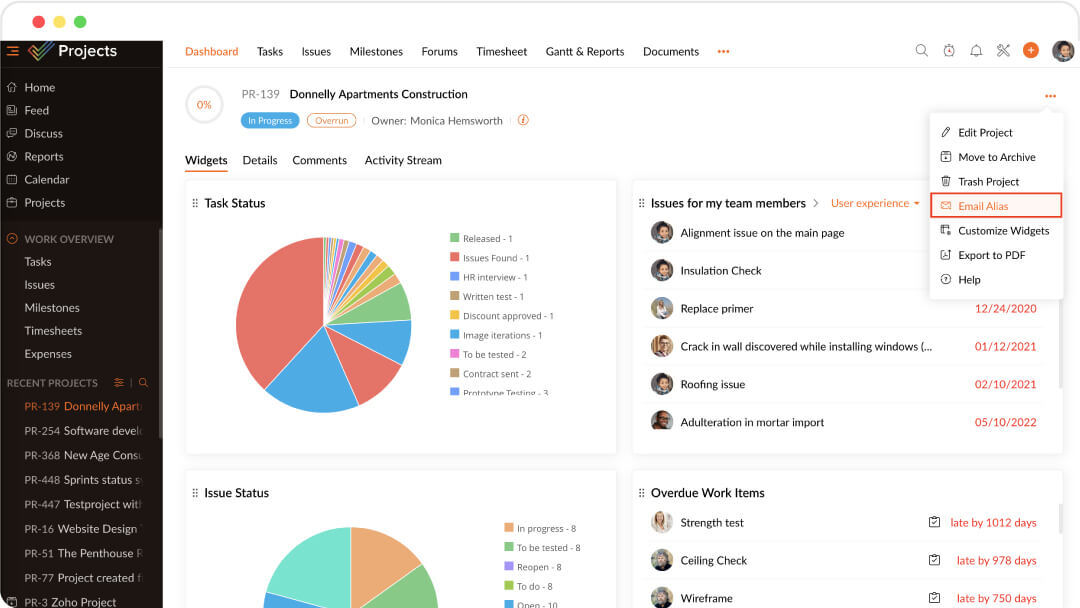Open project PR-254 Software development

tap(80, 431)
